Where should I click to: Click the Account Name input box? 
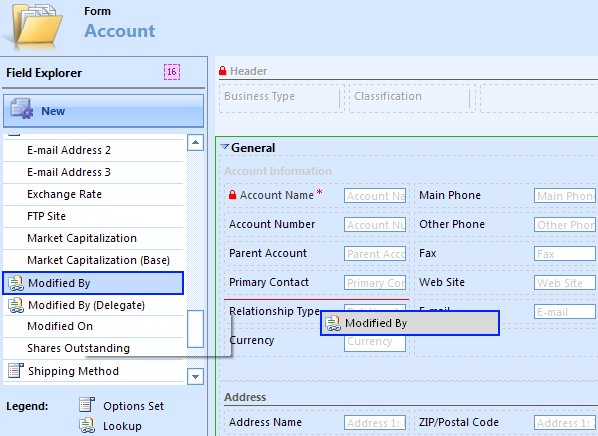[x=375, y=196]
